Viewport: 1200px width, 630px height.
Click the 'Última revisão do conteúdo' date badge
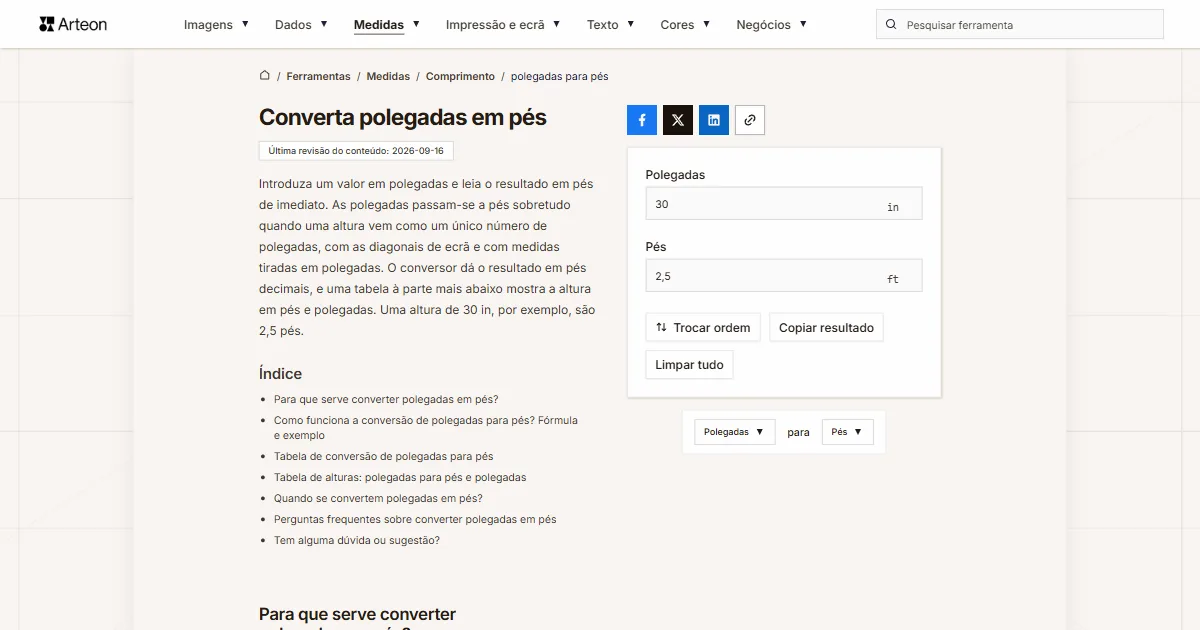(356, 151)
